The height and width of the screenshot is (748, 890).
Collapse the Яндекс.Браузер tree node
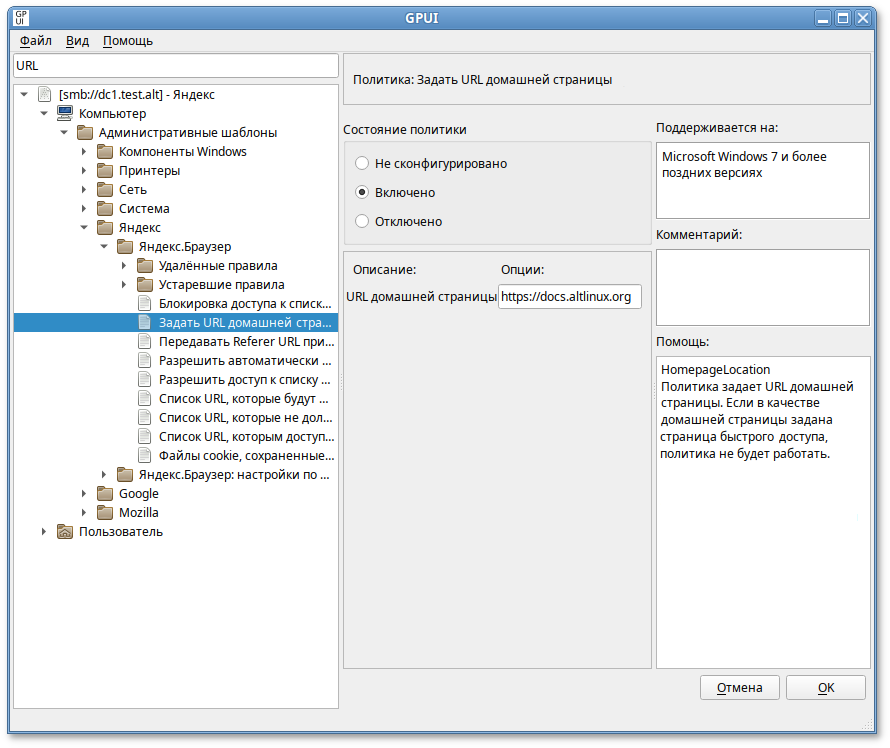104,247
